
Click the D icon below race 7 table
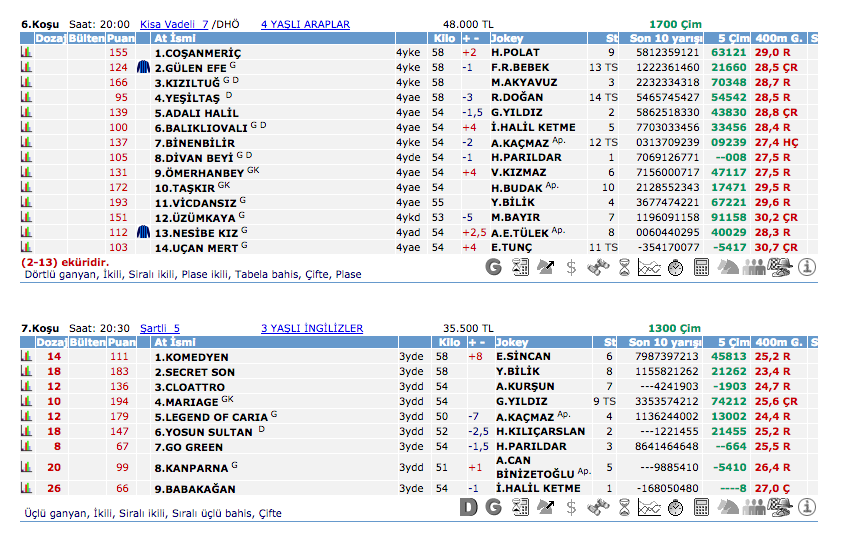click(x=468, y=507)
